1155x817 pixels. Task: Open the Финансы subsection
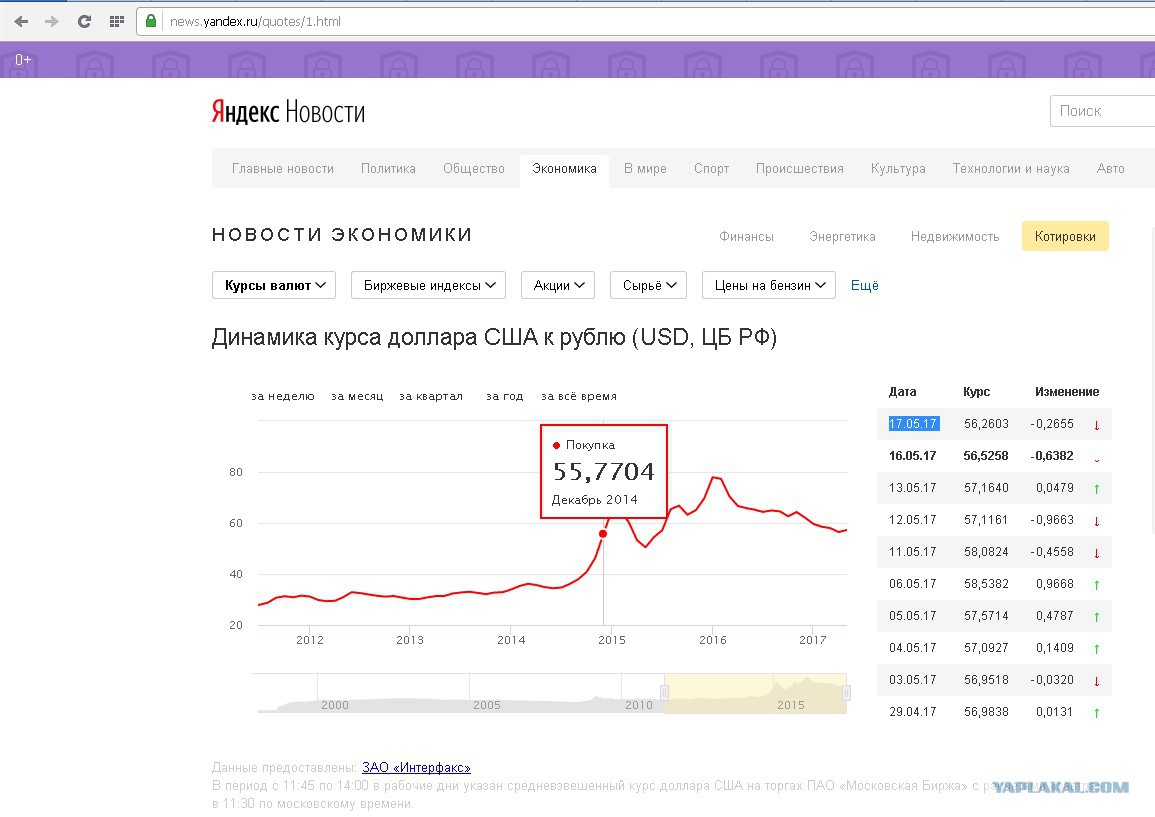pos(746,236)
